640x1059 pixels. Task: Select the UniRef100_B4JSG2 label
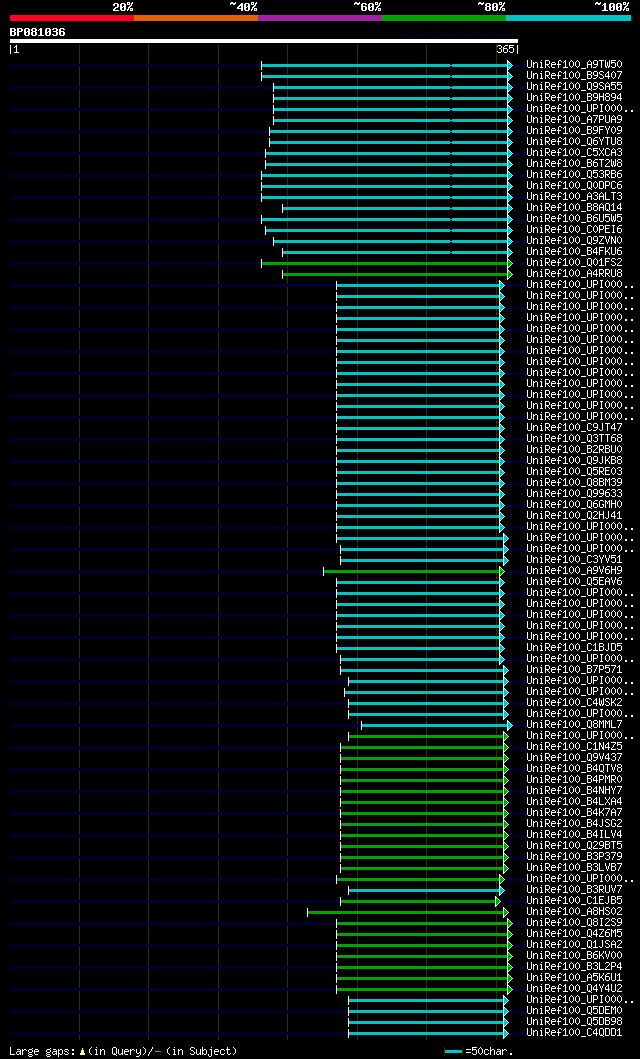click(x=575, y=824)
